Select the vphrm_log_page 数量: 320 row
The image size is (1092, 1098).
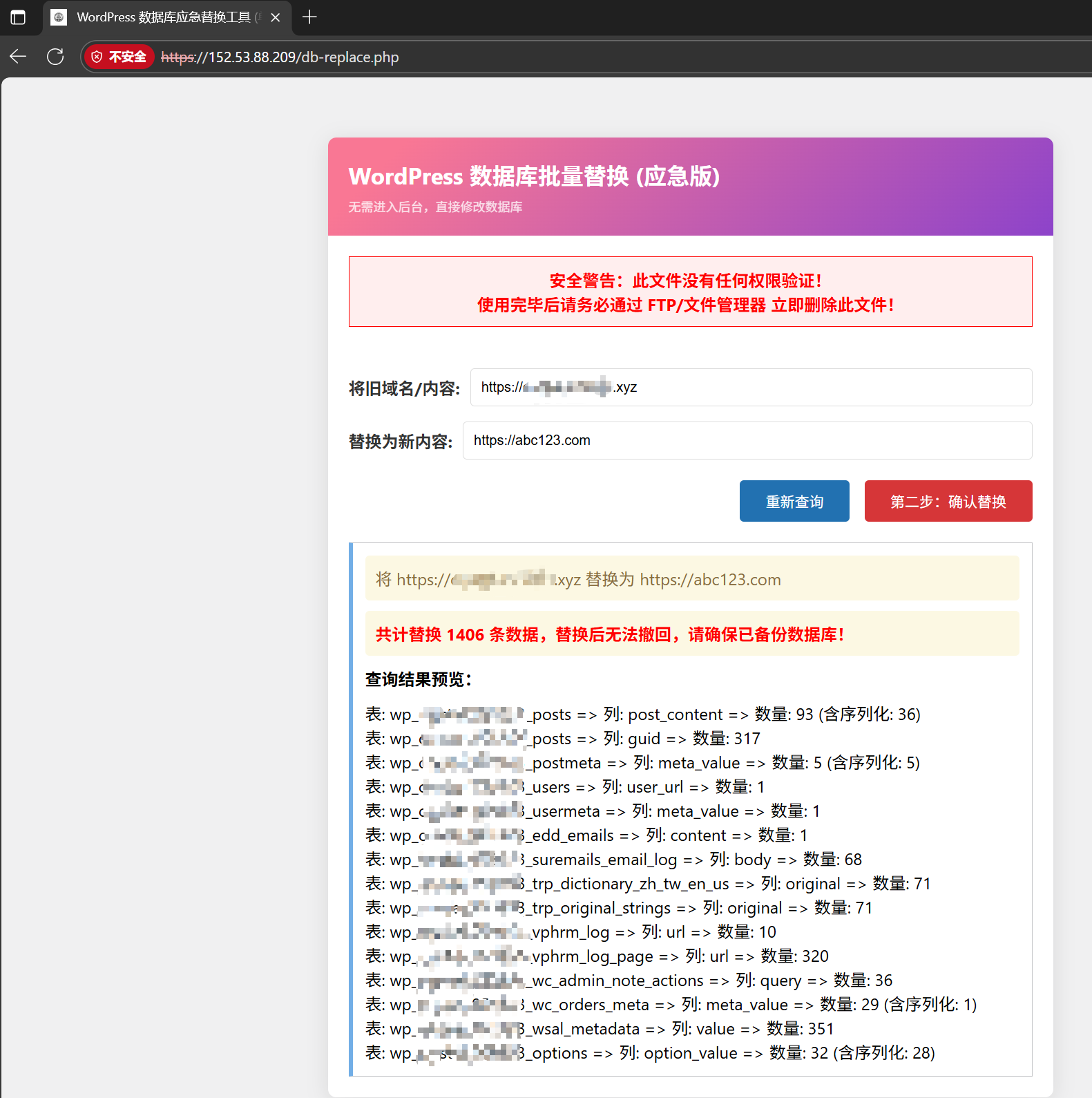[x=597, y=956]
